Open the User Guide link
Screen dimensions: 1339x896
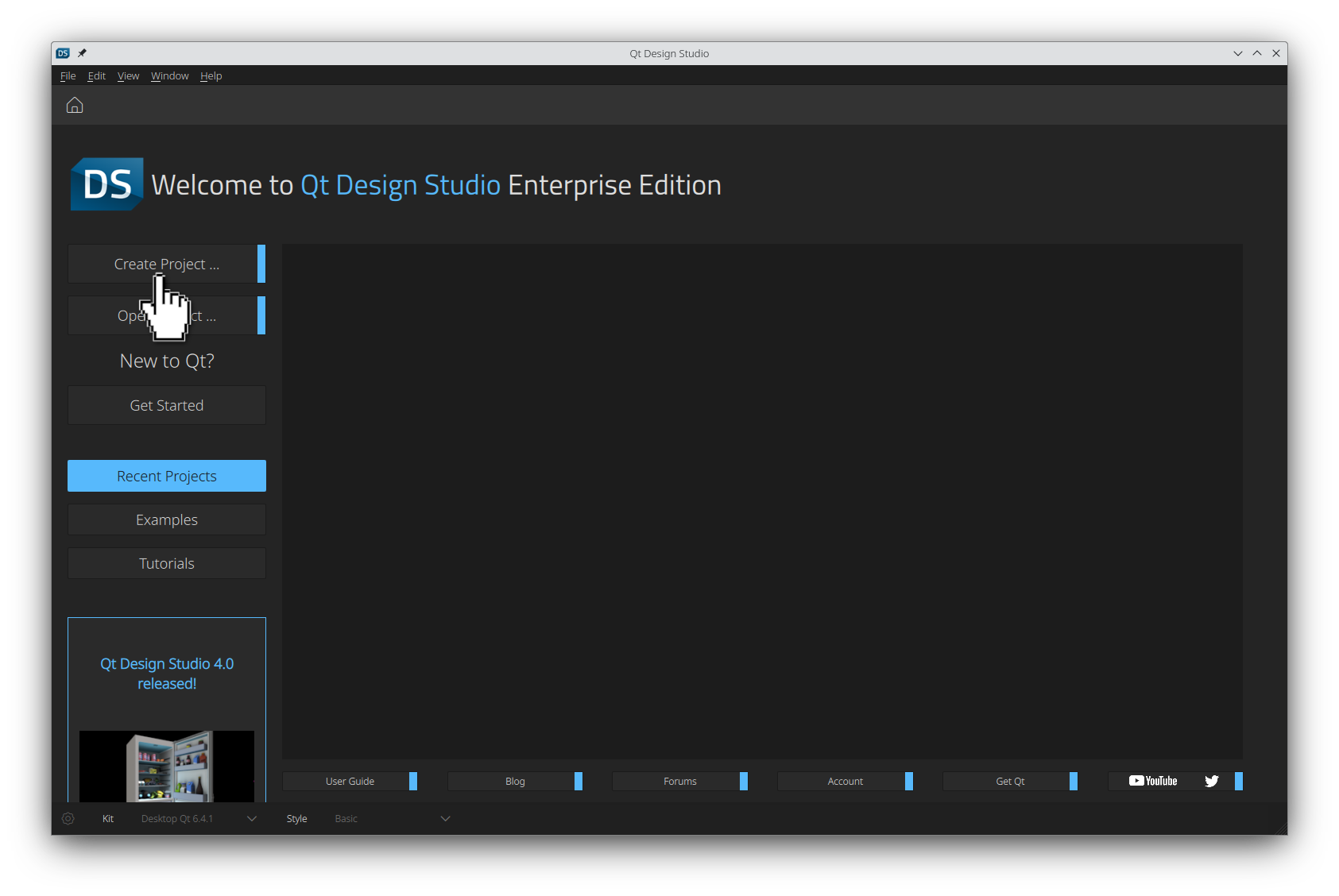[x=350, y=781]
